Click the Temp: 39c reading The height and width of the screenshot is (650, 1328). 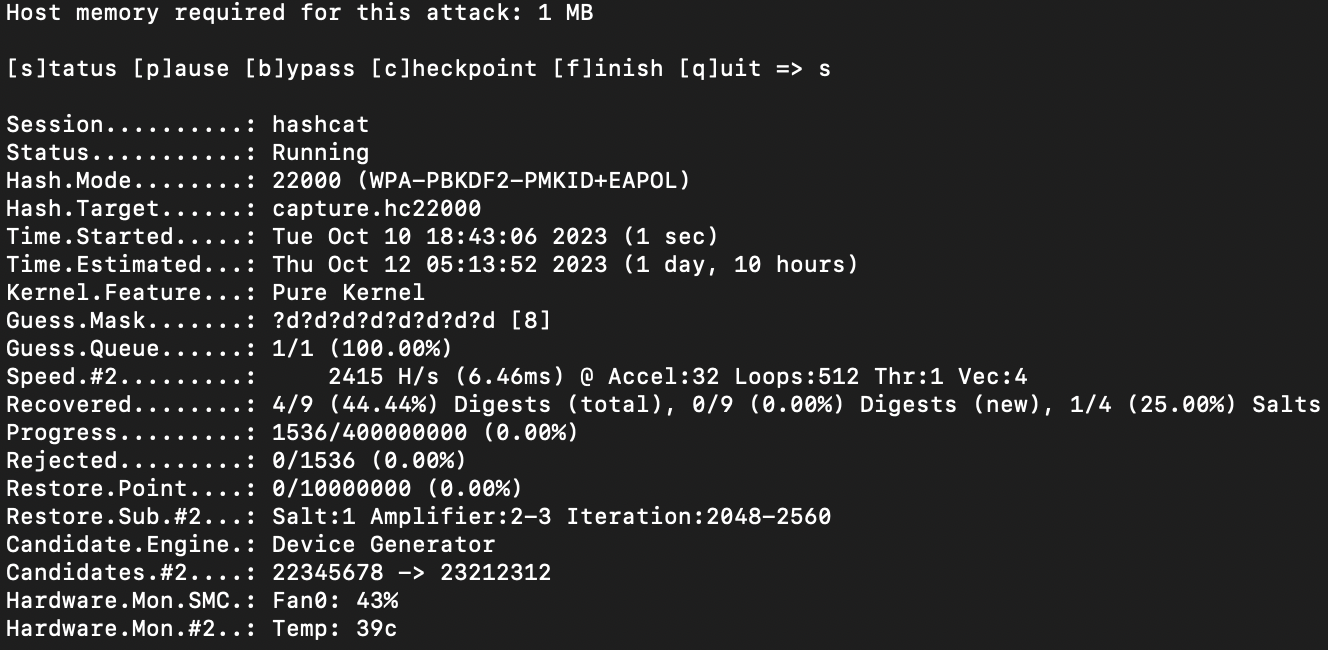tap(334, 629)
